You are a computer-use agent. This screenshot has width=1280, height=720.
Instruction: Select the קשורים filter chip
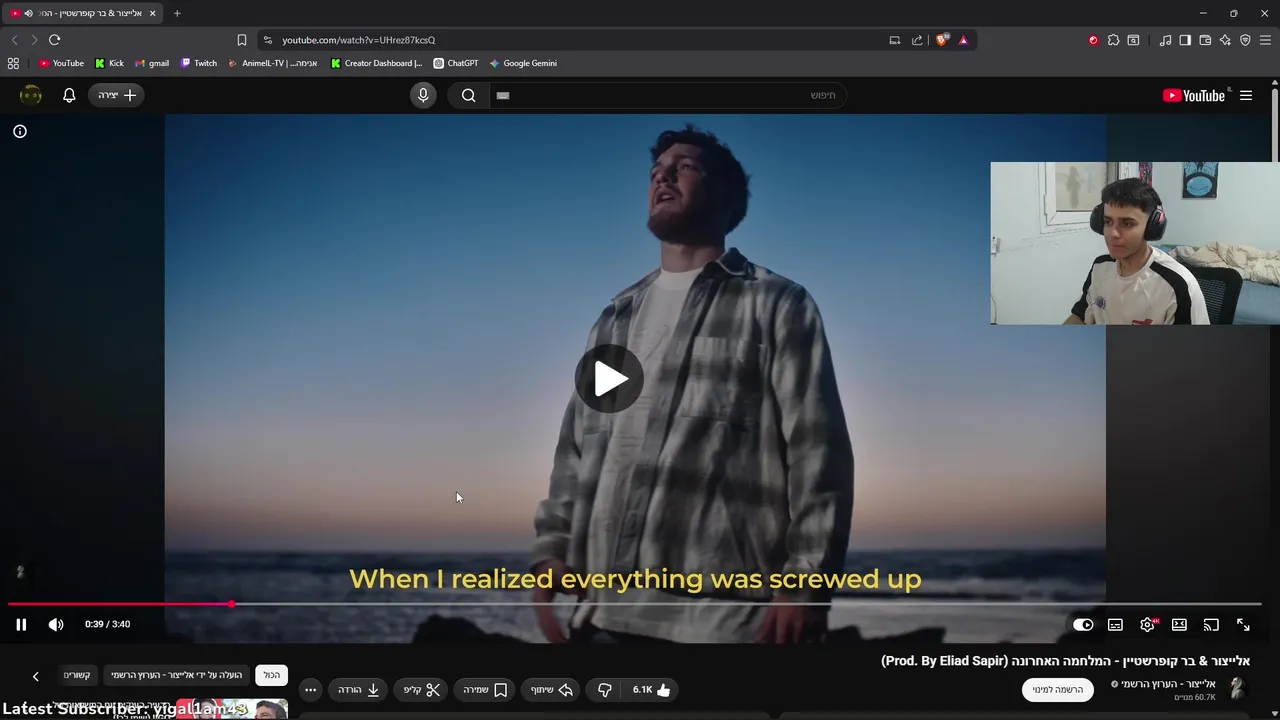tap(77, 675)
